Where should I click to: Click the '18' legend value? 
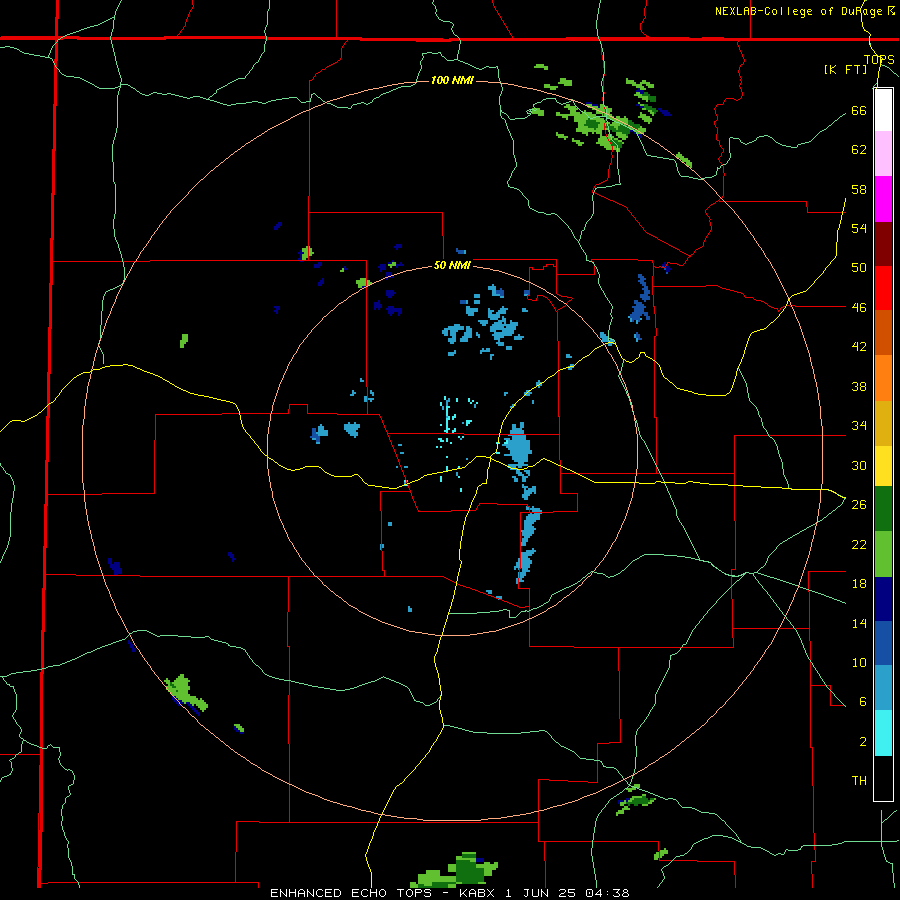859,584
